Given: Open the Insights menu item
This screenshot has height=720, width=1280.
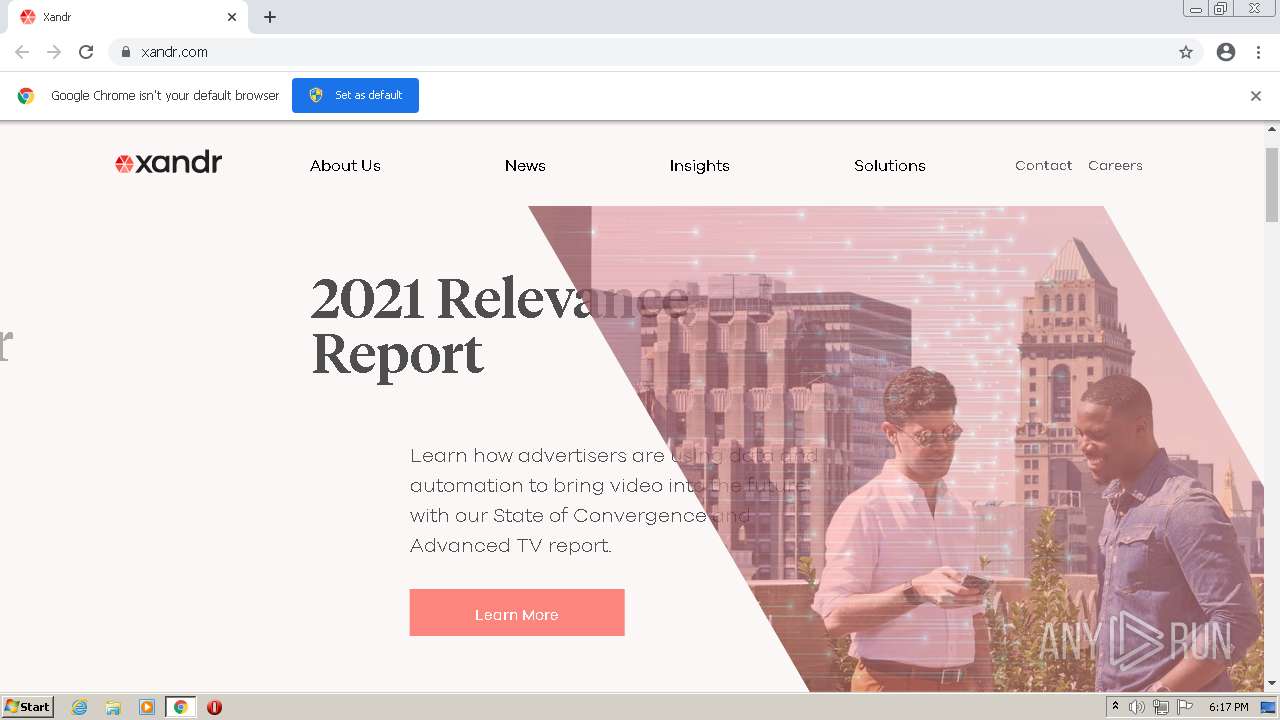Looking at the screenshot, I should tap(700, 166).
